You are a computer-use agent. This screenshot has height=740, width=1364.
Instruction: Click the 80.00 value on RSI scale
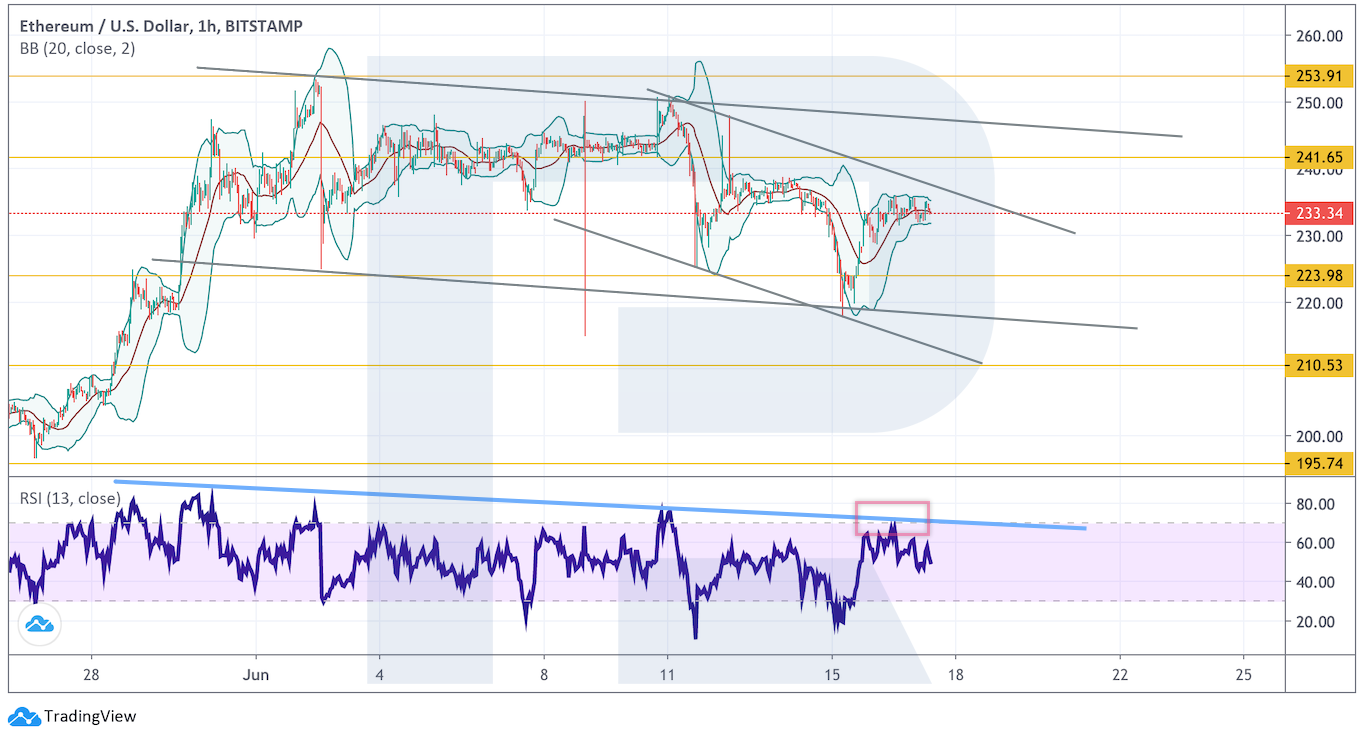point(1314,504)
